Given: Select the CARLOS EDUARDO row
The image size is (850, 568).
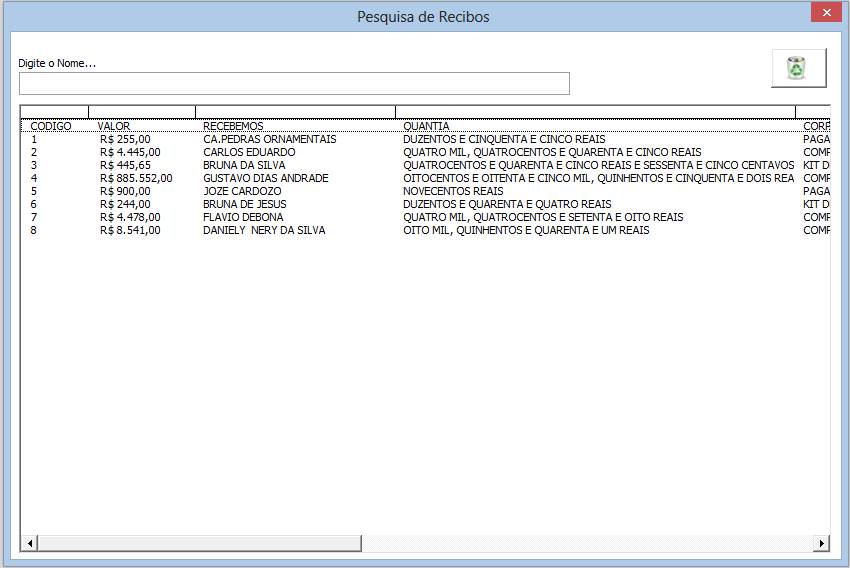Looking at the screenshot, I should tap(426, 152).
